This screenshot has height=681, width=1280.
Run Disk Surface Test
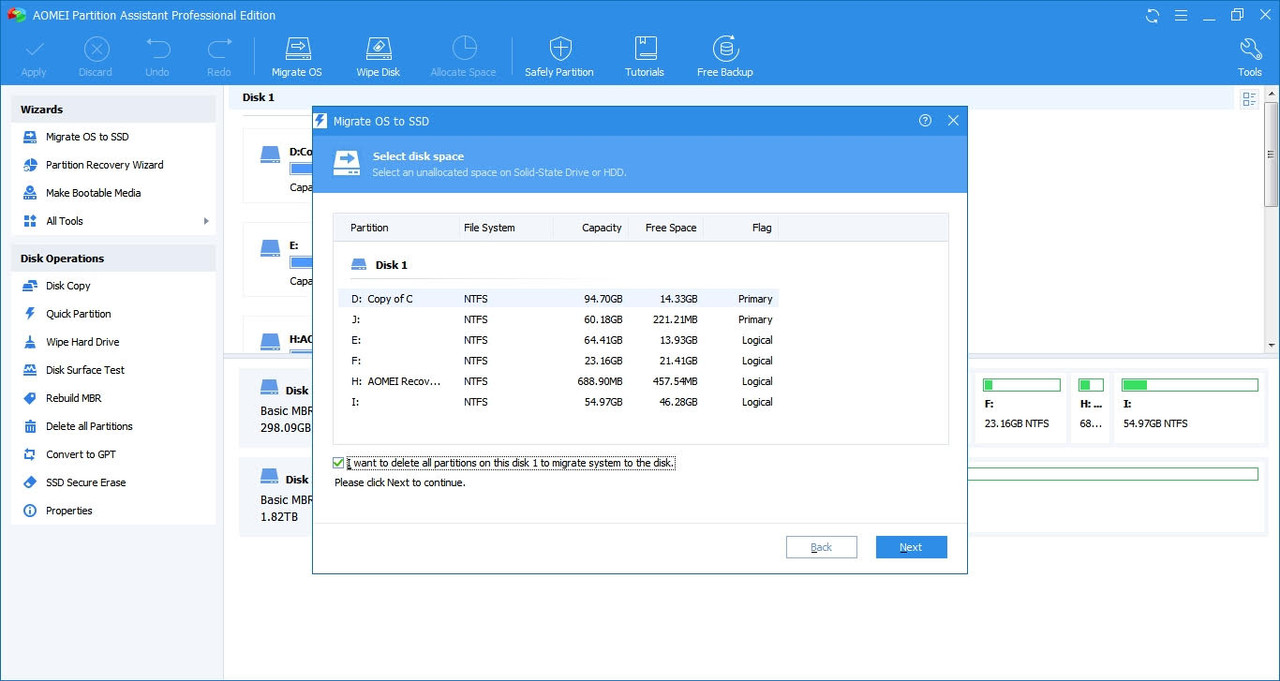85,370
